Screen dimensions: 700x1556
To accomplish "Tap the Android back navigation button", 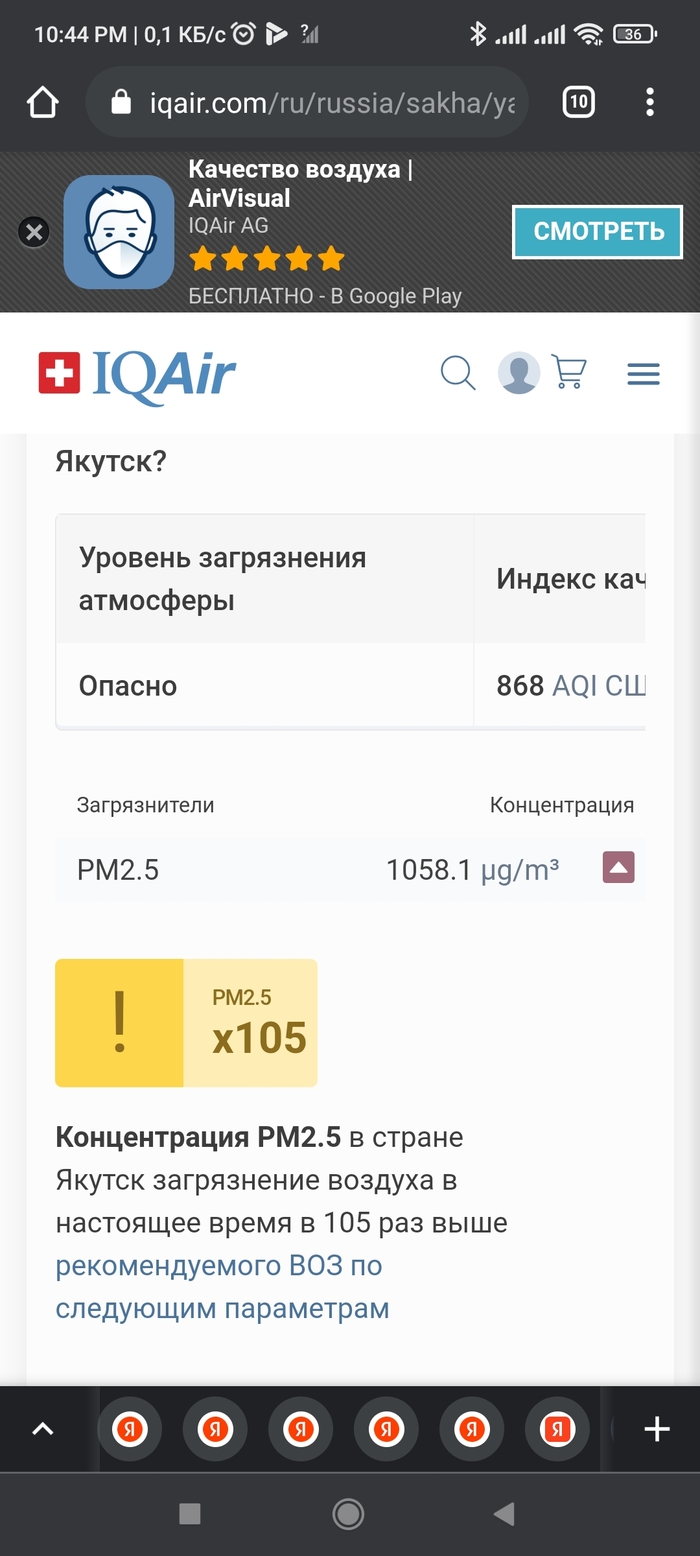I will [505, 1514].
